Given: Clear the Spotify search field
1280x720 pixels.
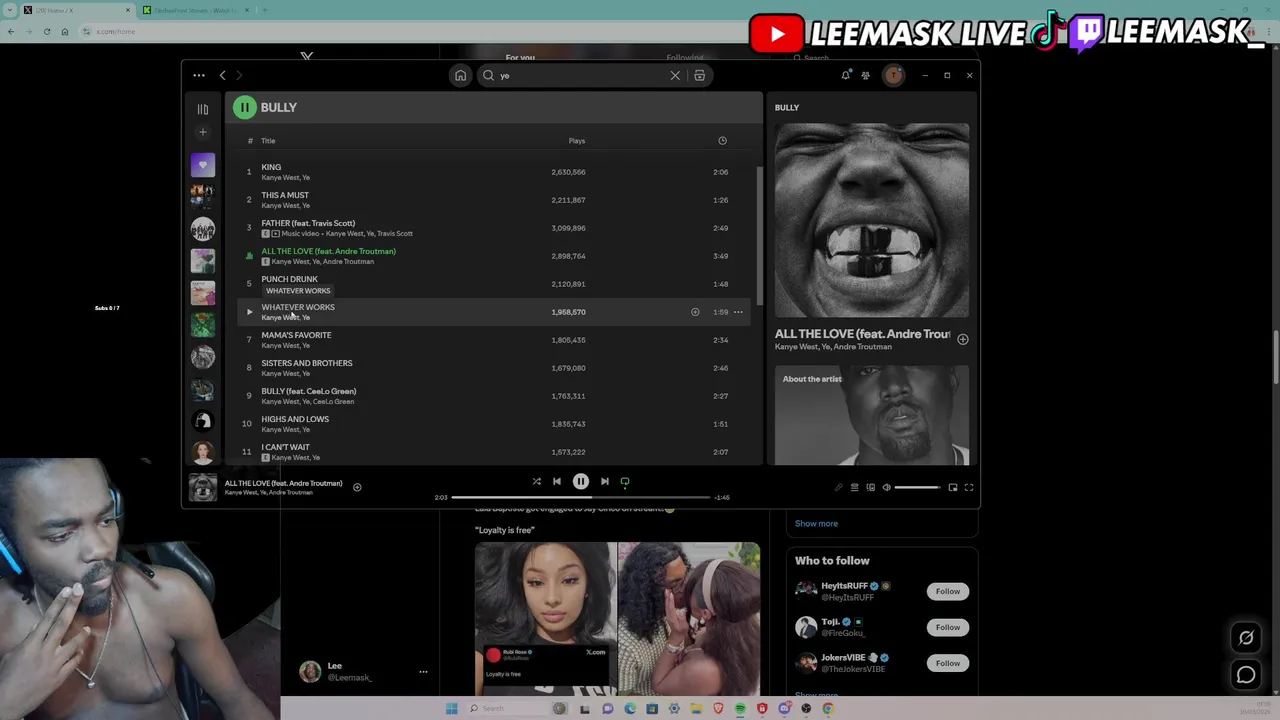Looking at the screenshot, I should (675, 75).
